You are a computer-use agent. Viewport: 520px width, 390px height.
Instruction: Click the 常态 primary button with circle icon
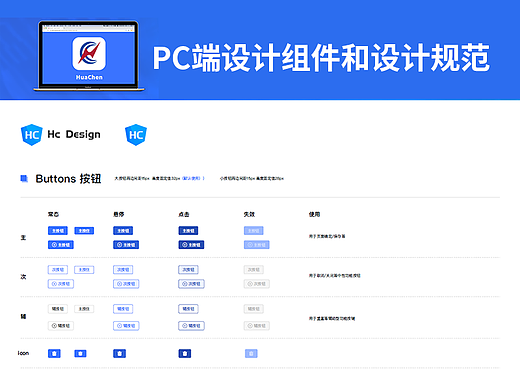tap(61, 245)
